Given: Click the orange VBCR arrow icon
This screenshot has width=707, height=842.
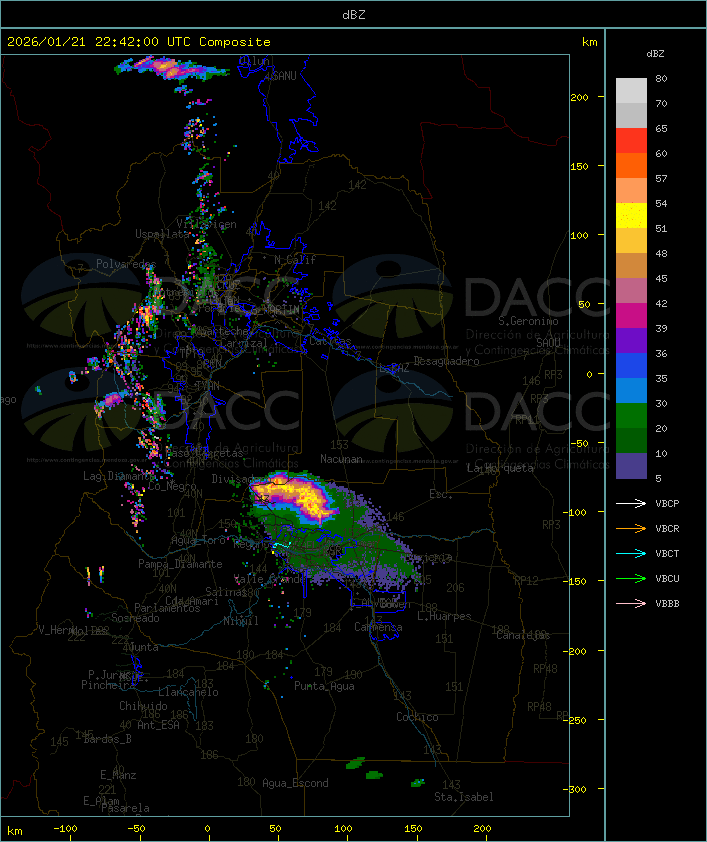Looking at the screenshot, I should click(632, 528).
